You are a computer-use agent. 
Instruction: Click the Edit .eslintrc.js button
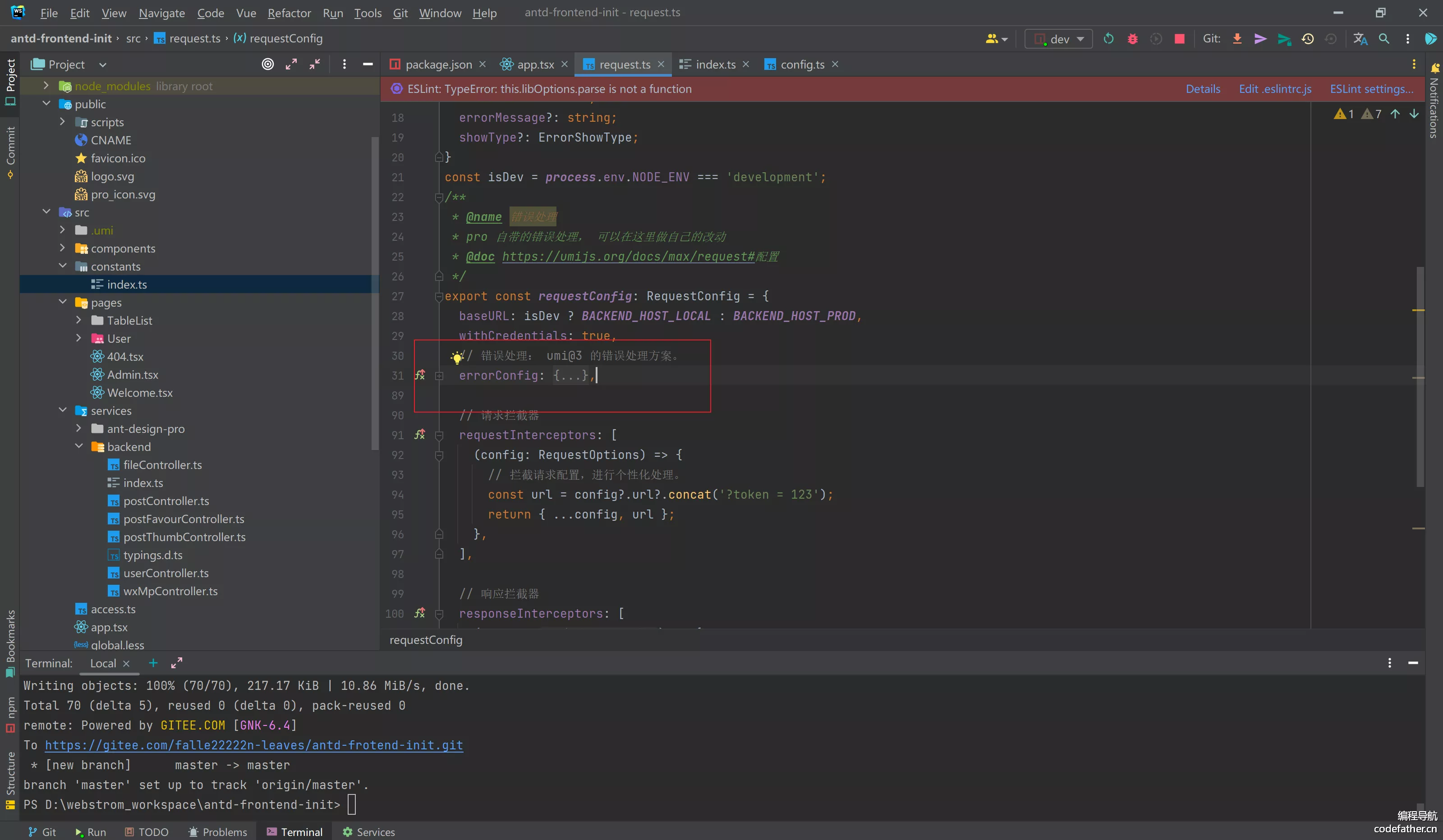click(x=1275, y=88)
